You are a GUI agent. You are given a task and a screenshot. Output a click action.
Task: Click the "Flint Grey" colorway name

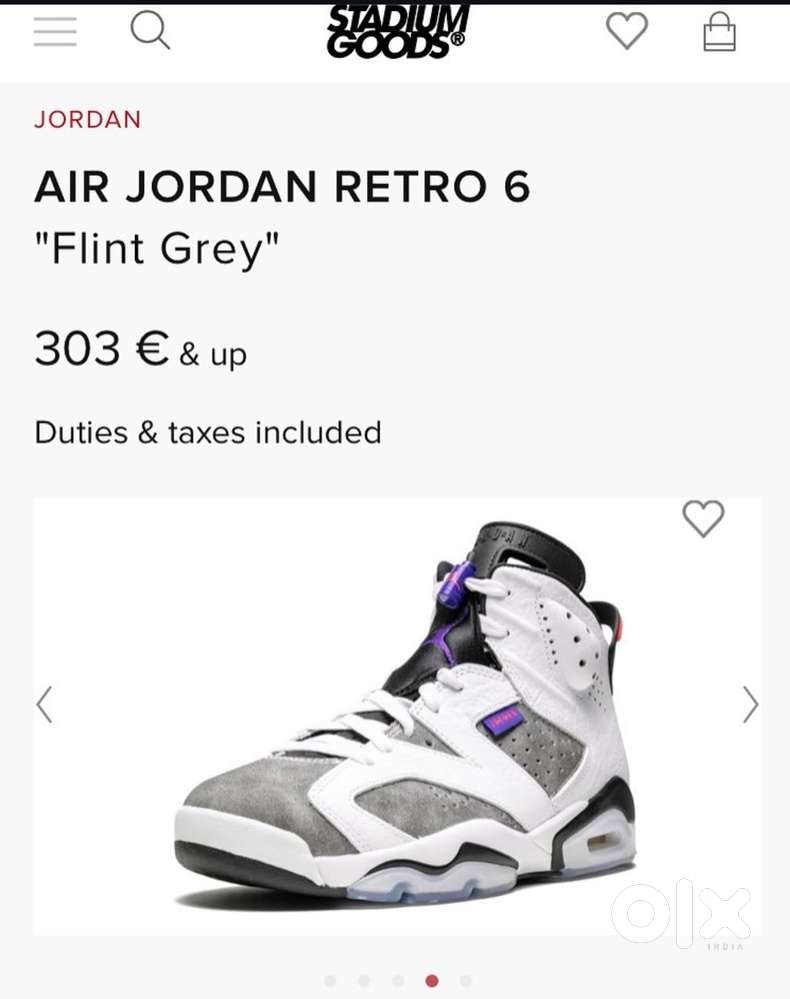[x=157, y=249]
